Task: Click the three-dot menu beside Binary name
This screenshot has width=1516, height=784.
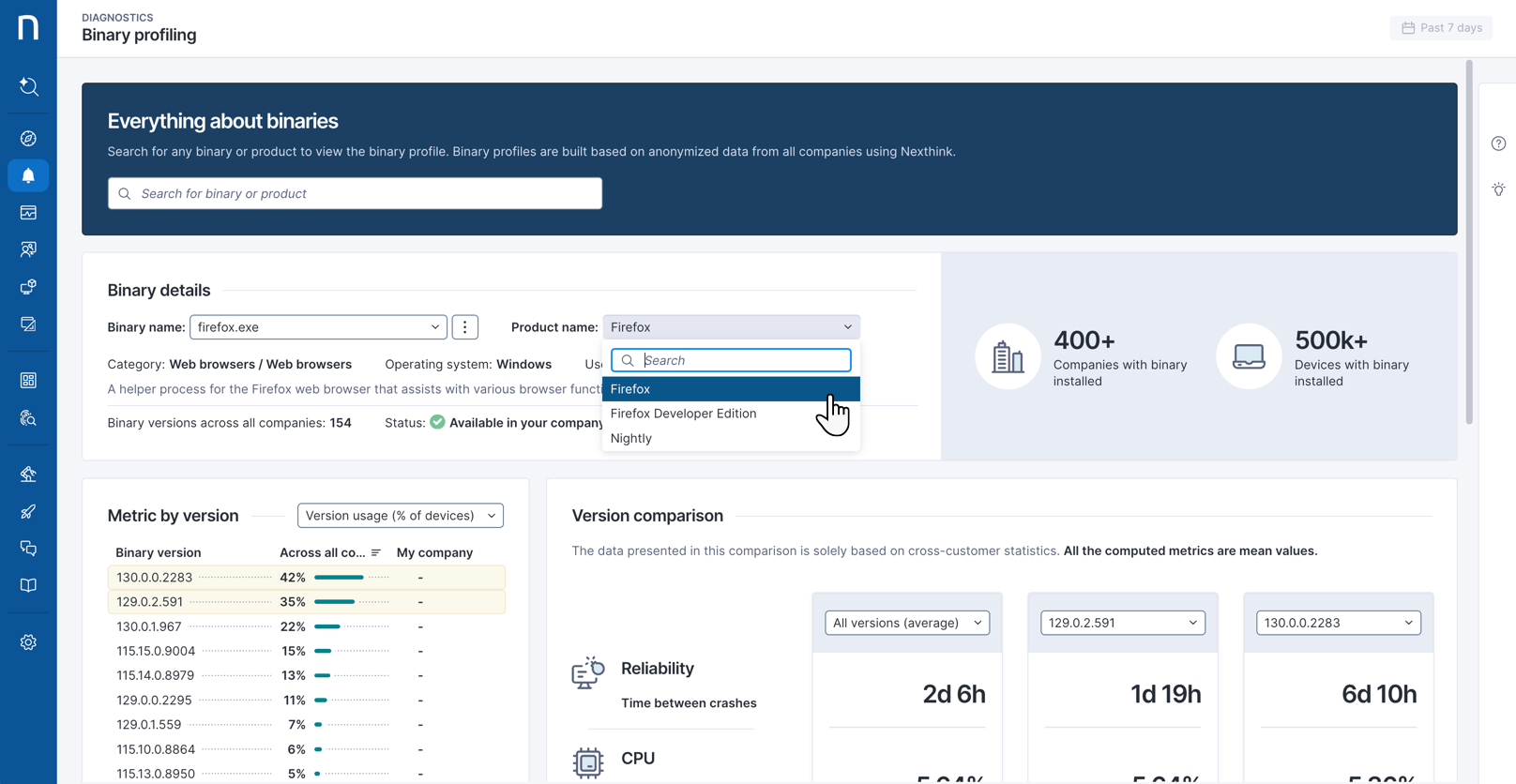Action: (464, 327)
